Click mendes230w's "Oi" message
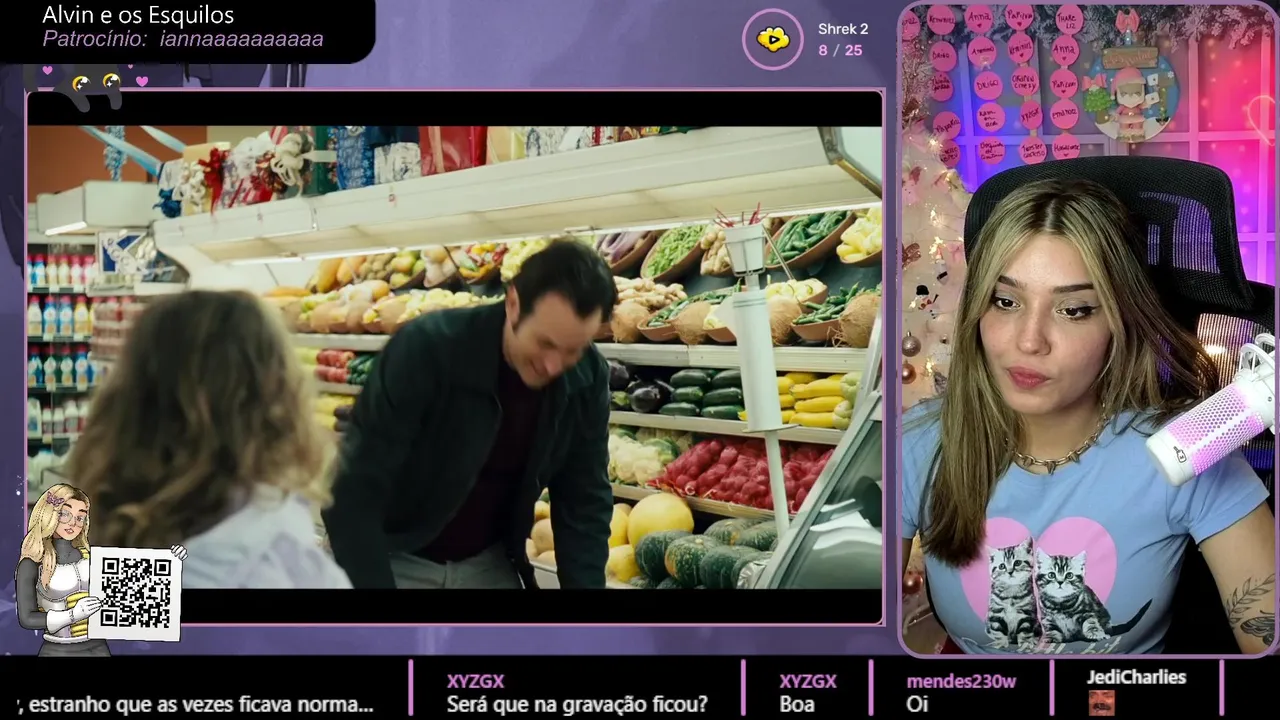 pos(916,704)
